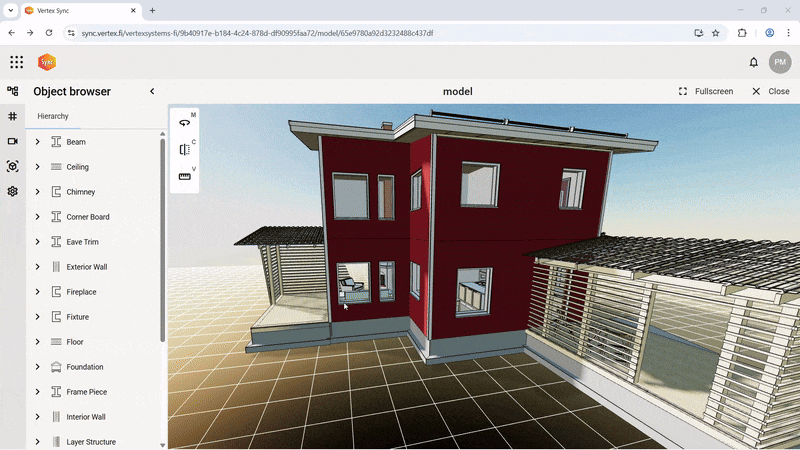Open the apps grid launcher
Image resolution: width=800 pixels, height=450 pixels.
click(16, 62)
